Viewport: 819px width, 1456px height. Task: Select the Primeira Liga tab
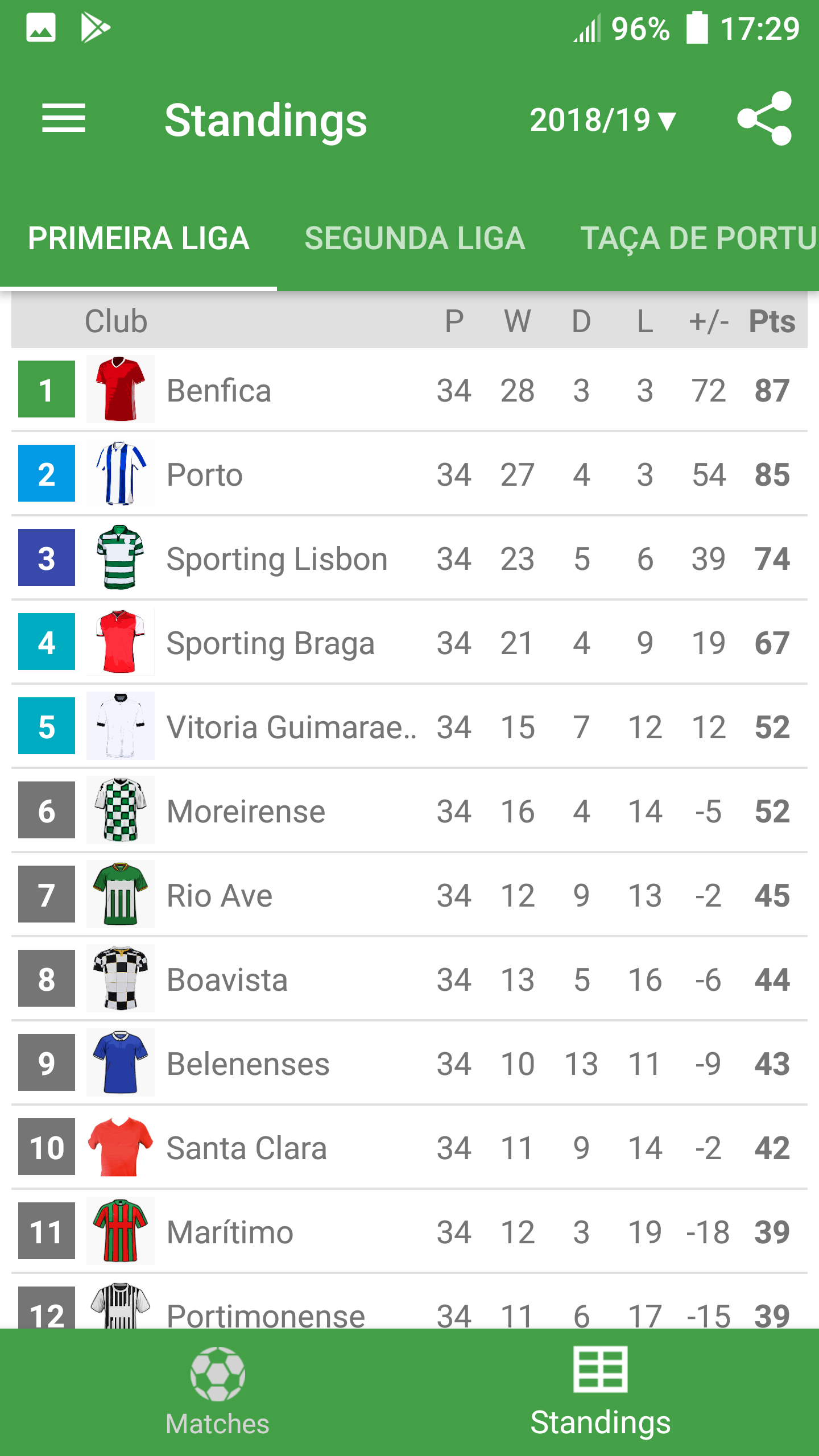138,238
